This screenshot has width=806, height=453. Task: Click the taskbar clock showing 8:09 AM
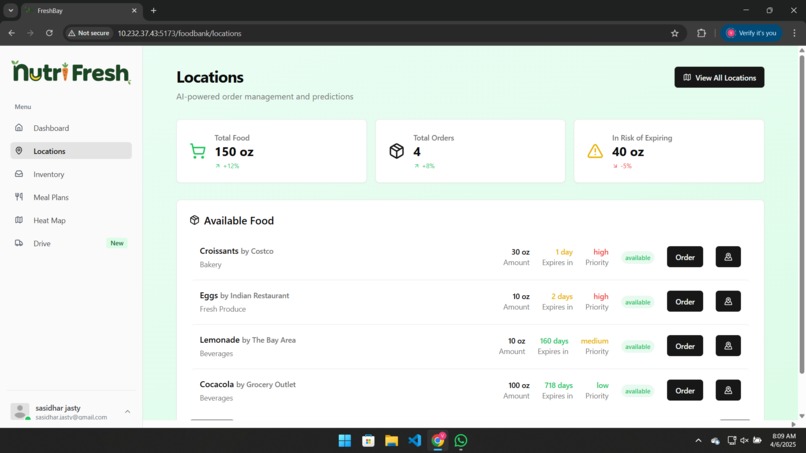coord(783,440)
